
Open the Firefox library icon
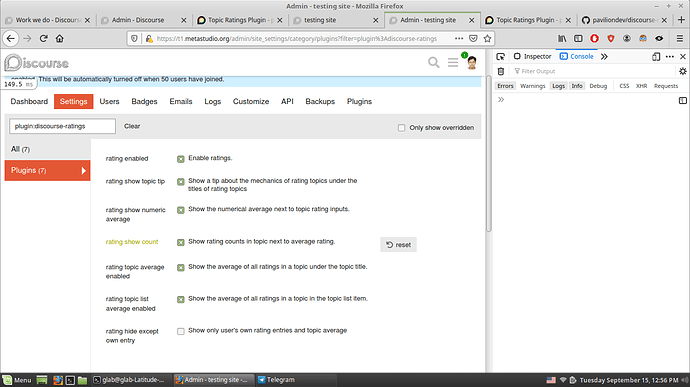coord(562,39)
